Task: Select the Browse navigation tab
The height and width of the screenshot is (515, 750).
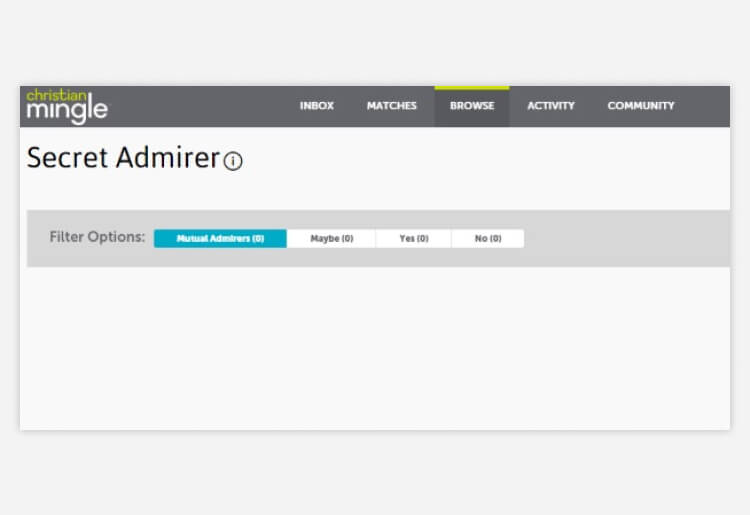Action: click(x=471, y=106)
